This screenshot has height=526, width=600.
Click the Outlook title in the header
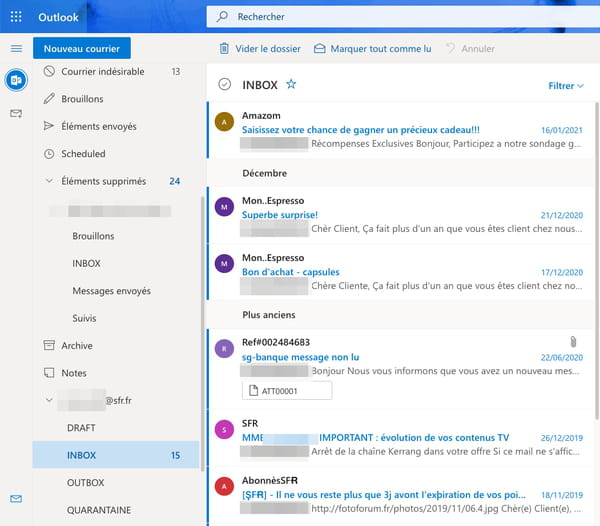point(58,17)
